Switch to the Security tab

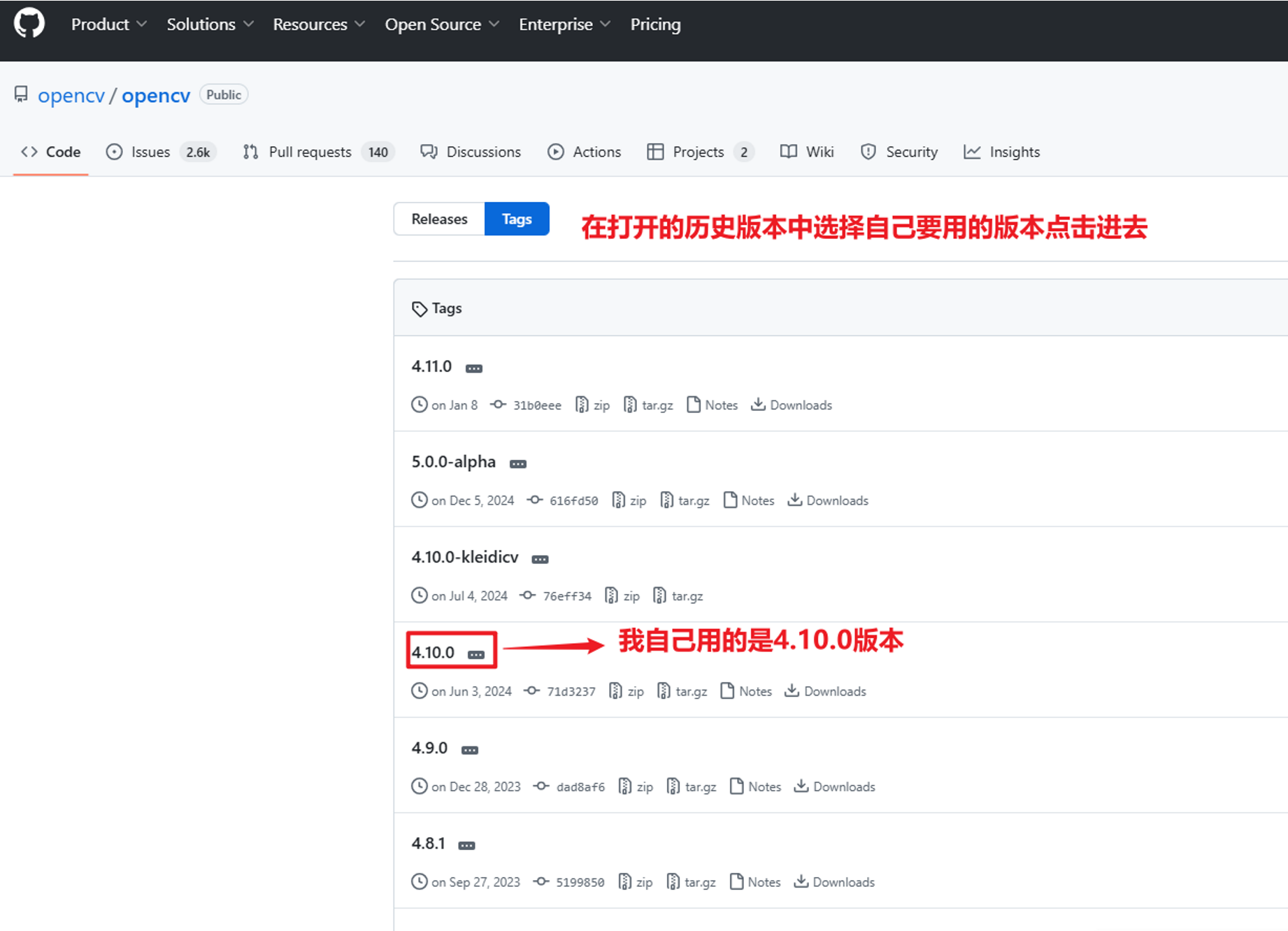[x=899, y=152]
